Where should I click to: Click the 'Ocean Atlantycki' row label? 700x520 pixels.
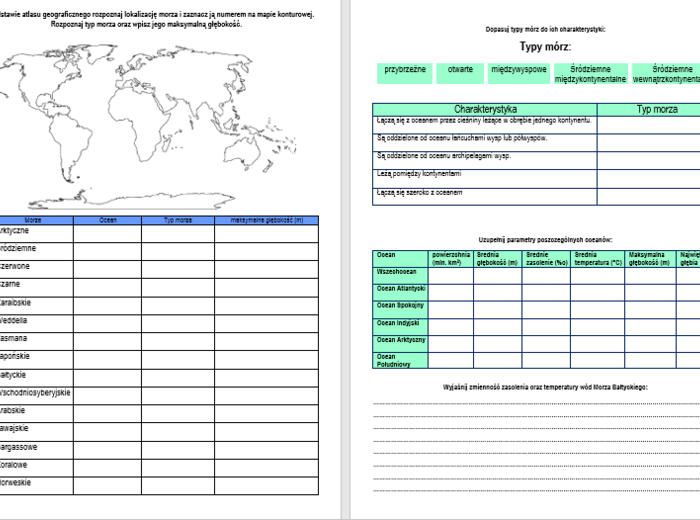[400, 288]
